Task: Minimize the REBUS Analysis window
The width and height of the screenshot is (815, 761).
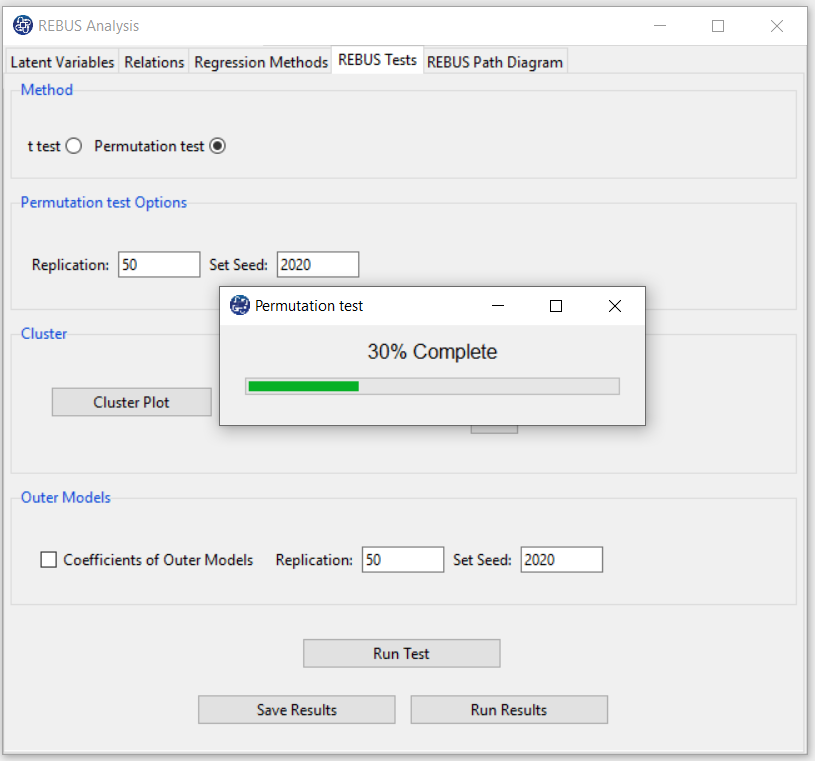Action: point(659,26)
